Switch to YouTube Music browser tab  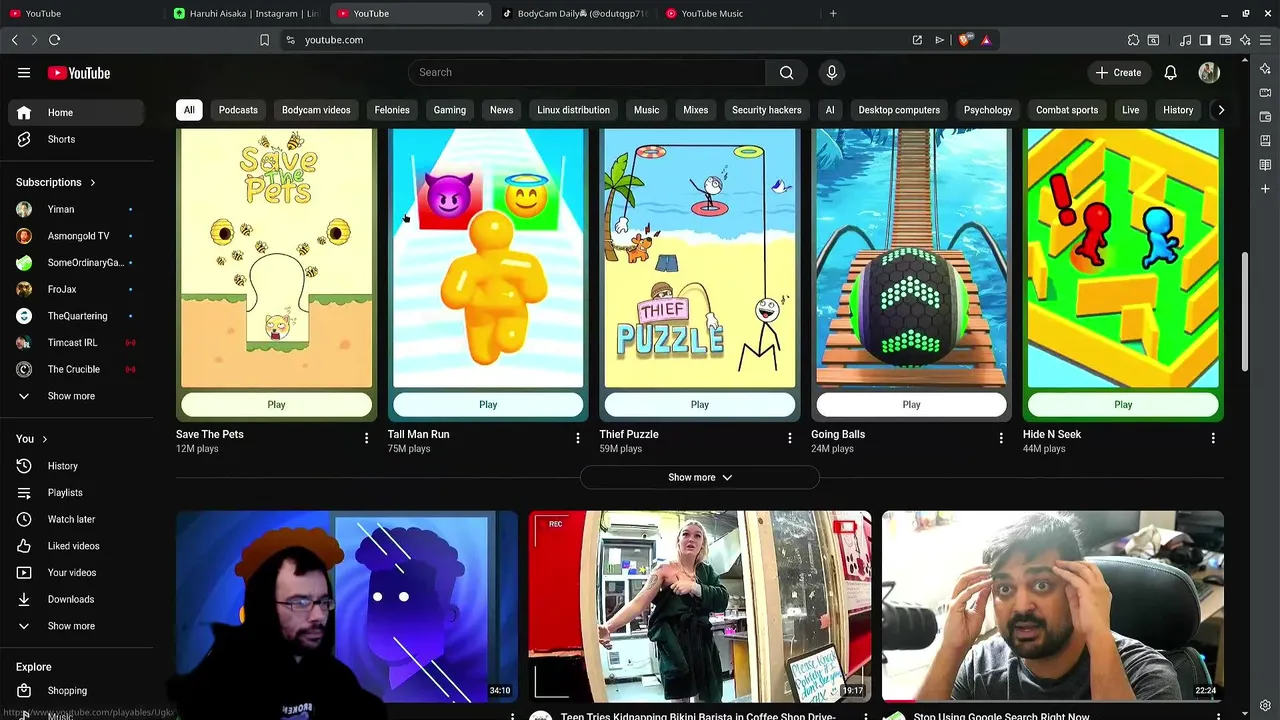tap(740, 13)
